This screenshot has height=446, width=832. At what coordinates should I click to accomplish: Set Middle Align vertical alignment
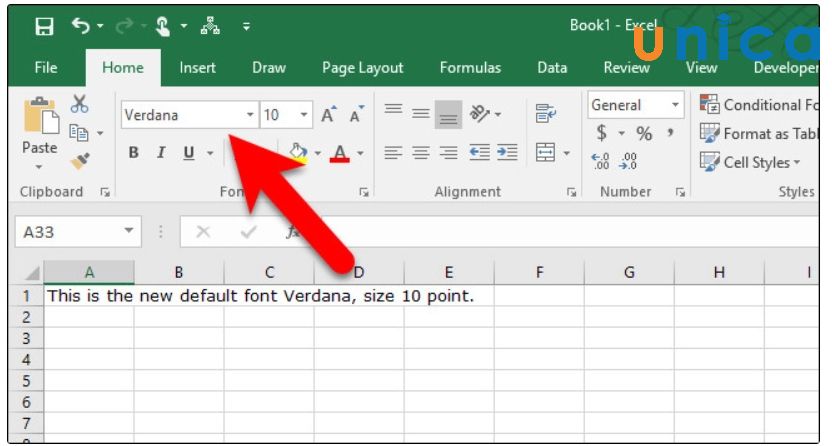421,113
